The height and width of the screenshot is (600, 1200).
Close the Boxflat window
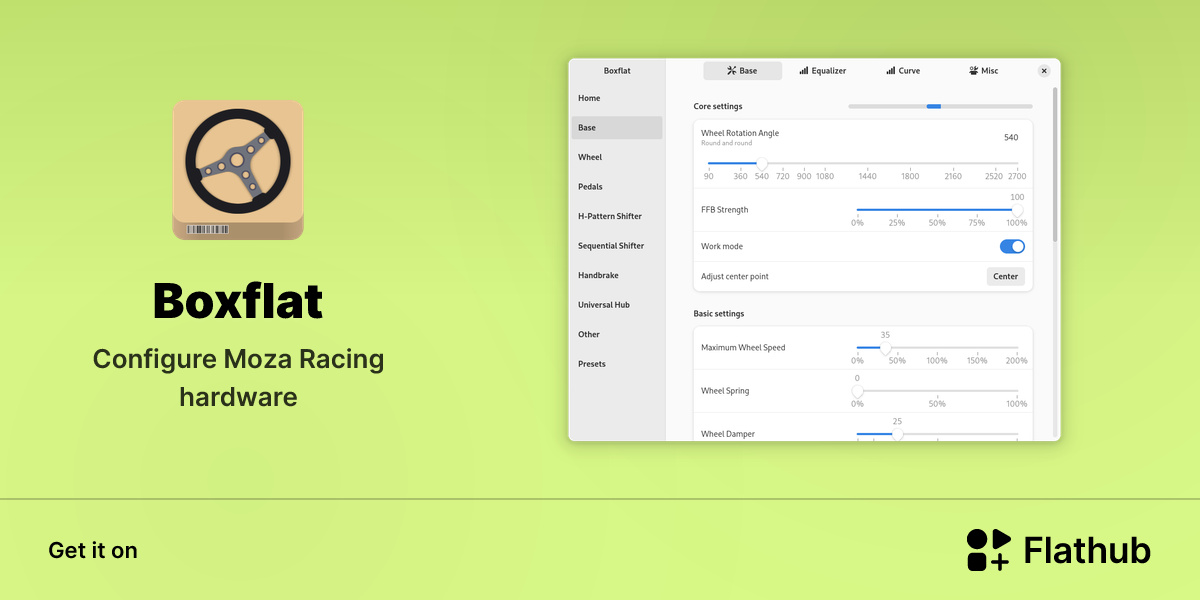point(1044,71)
